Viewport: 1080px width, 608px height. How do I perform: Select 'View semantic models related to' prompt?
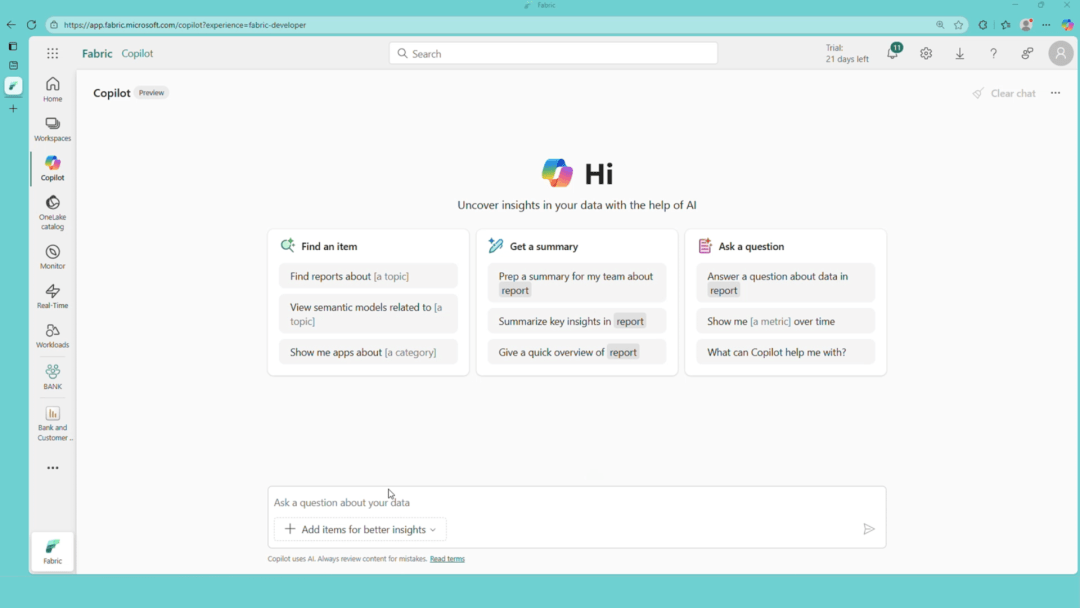[368, 314]
